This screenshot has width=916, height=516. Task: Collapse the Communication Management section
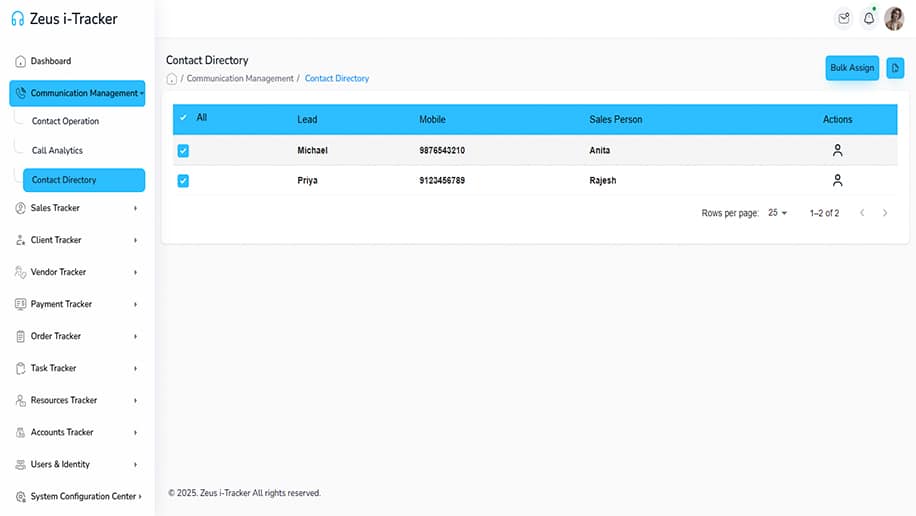click(77, 93)
